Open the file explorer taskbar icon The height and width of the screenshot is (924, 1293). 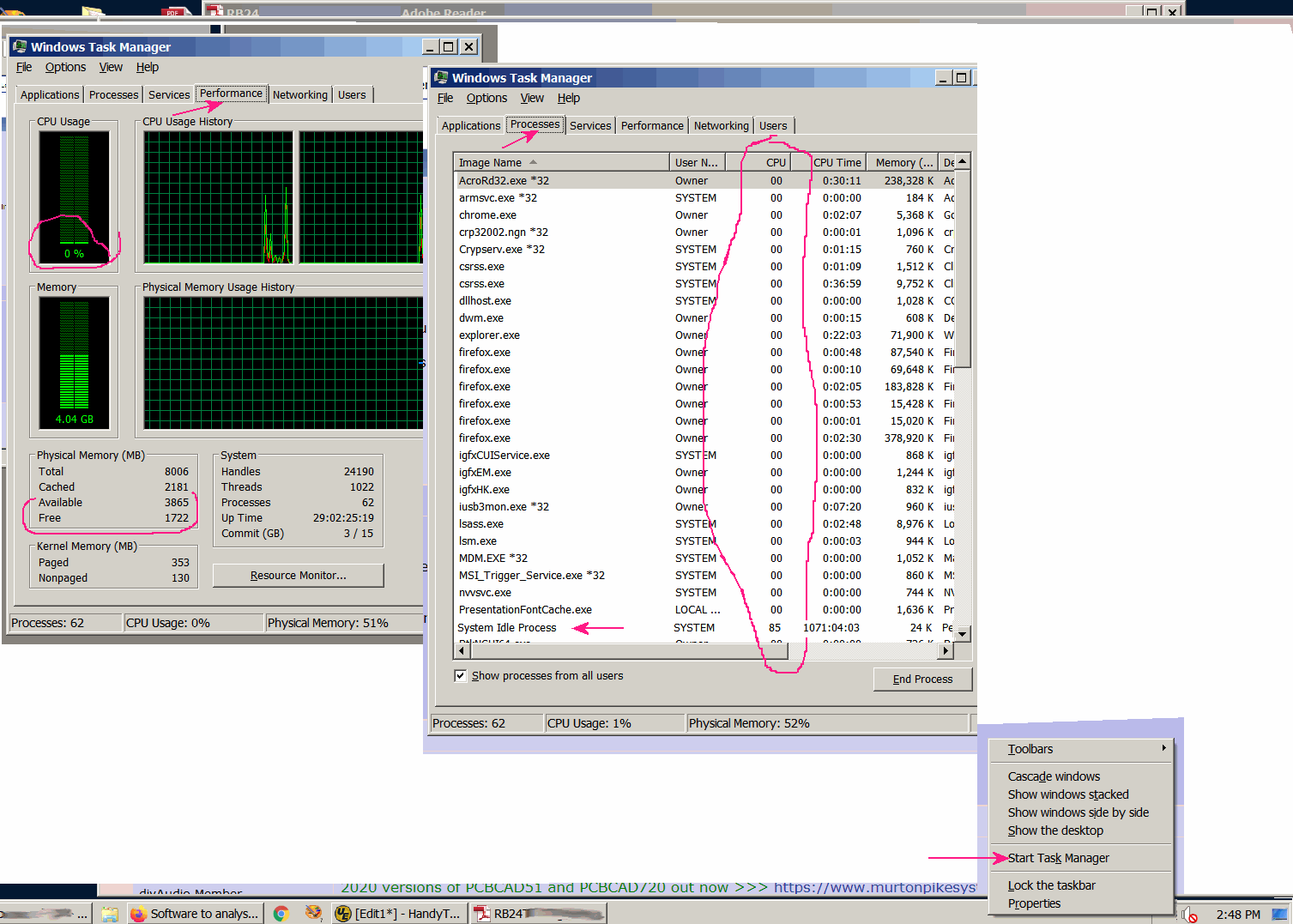tap(110, 914)
